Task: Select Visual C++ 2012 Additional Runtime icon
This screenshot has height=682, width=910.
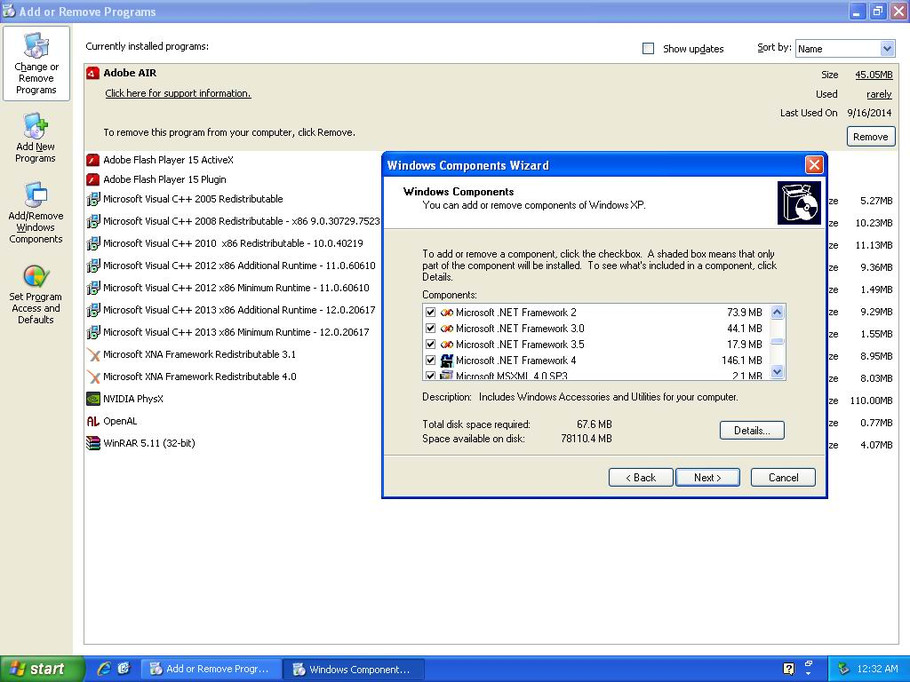Action: pyautogui.click(x=93, y=266)
